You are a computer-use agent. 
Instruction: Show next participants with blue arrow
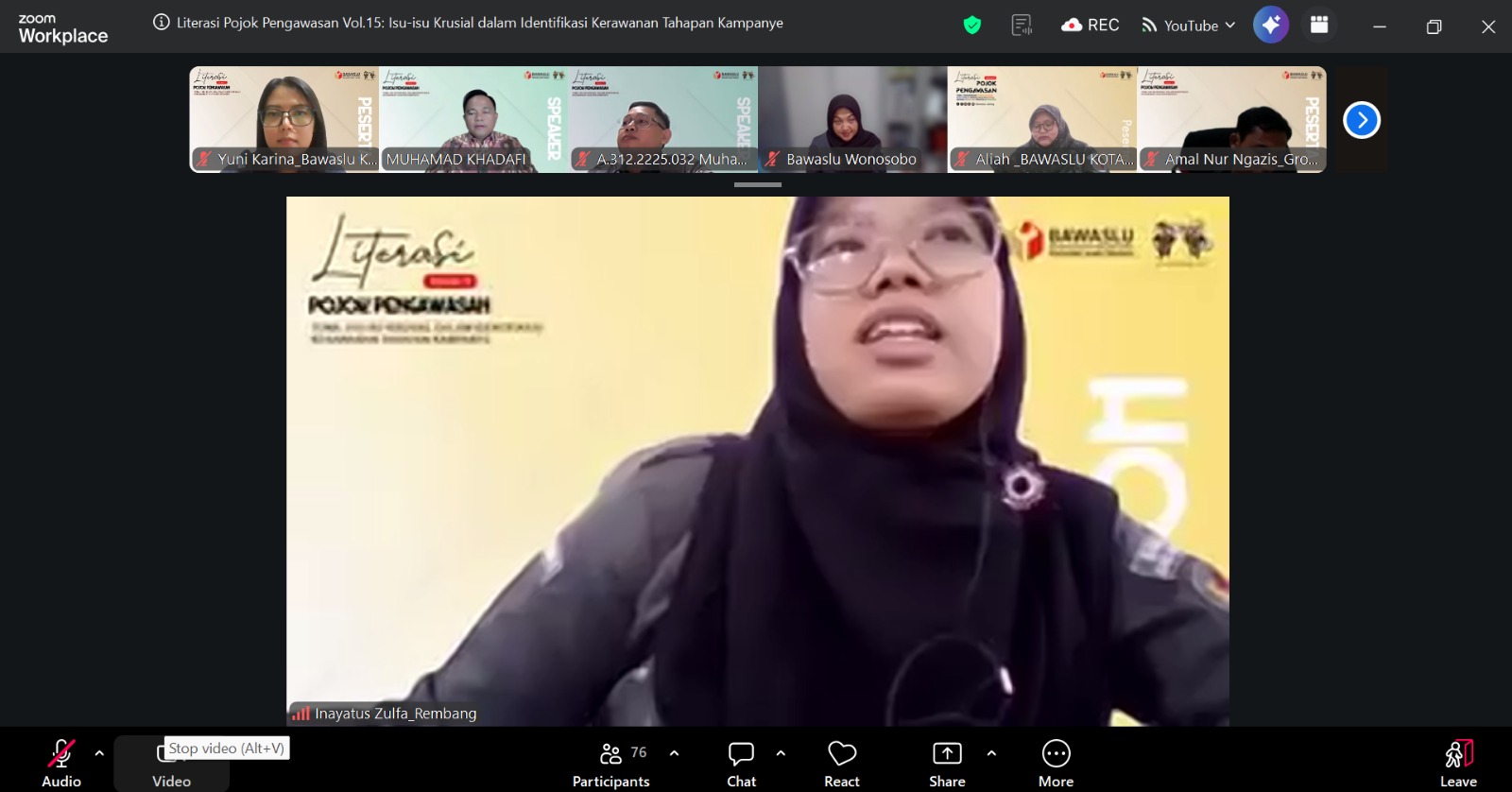pyautogui.click(x=1362, y=120)
